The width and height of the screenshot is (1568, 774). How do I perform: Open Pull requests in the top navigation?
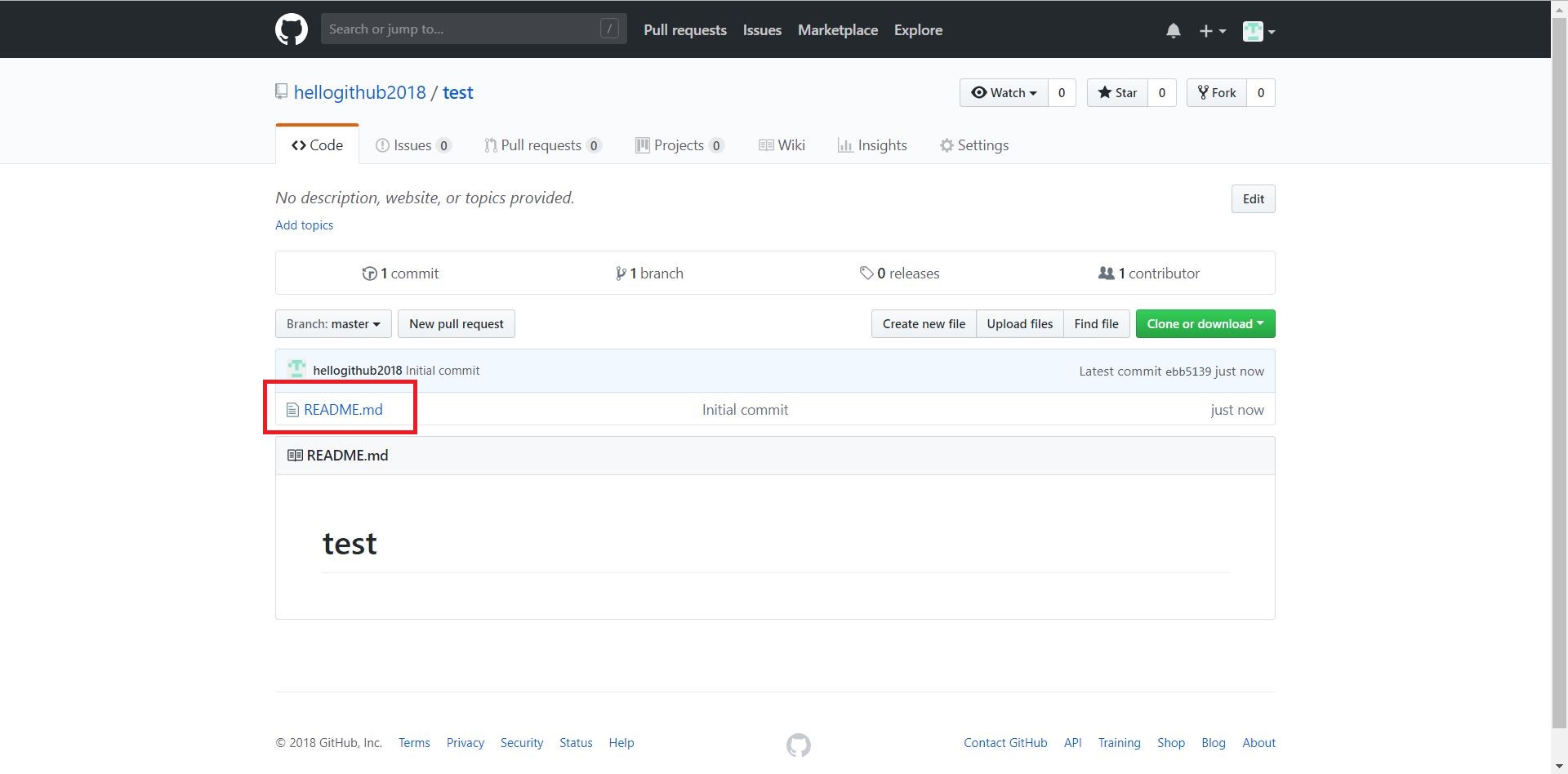(685, 30)
